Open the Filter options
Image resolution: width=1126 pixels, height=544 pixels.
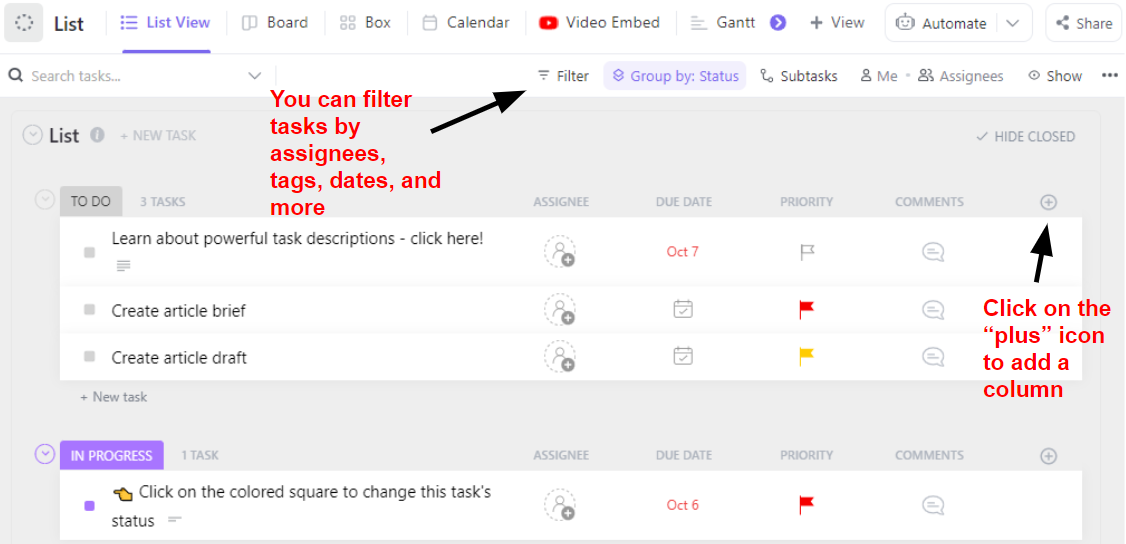click(x=564, y=75)
